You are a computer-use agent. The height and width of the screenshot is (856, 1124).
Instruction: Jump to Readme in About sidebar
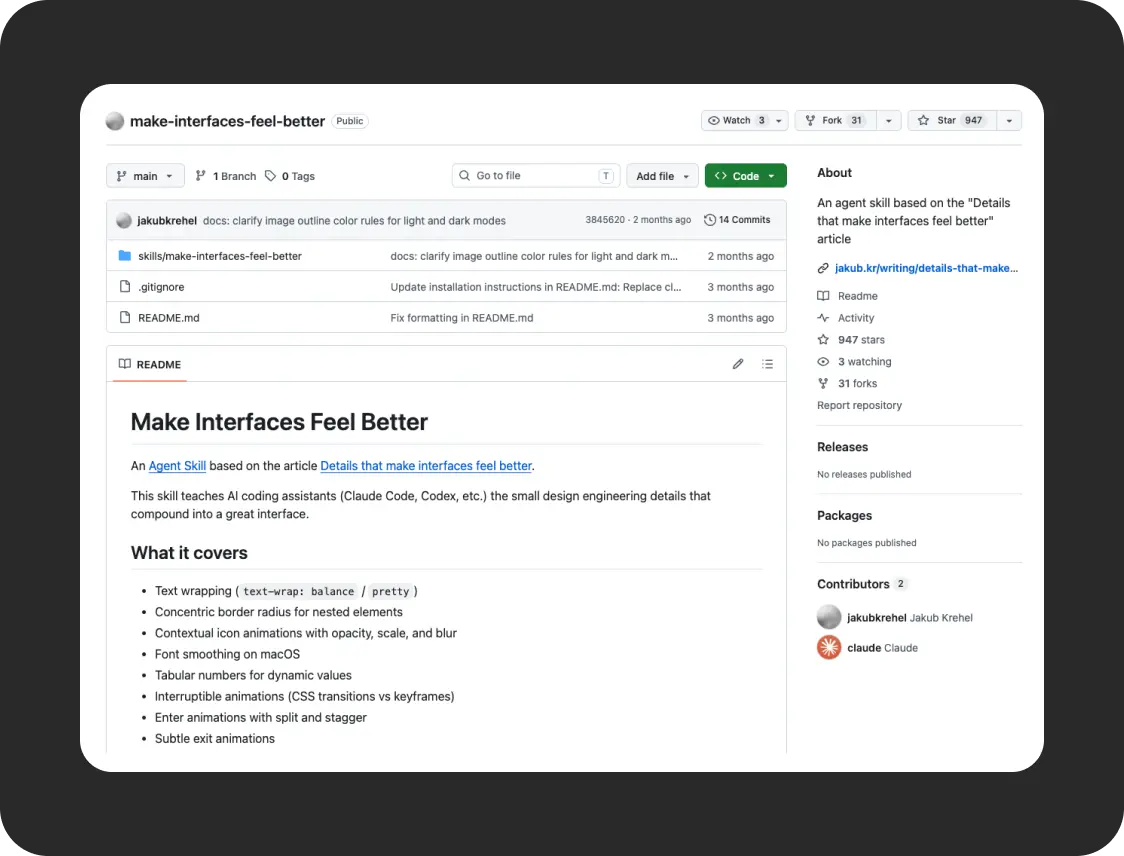857,296
